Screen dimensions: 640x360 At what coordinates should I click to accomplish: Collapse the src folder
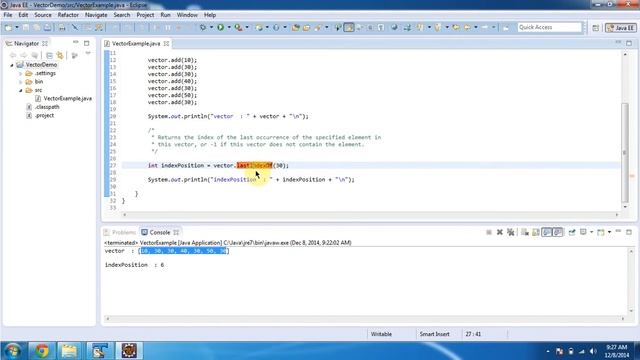click(20, 90)
